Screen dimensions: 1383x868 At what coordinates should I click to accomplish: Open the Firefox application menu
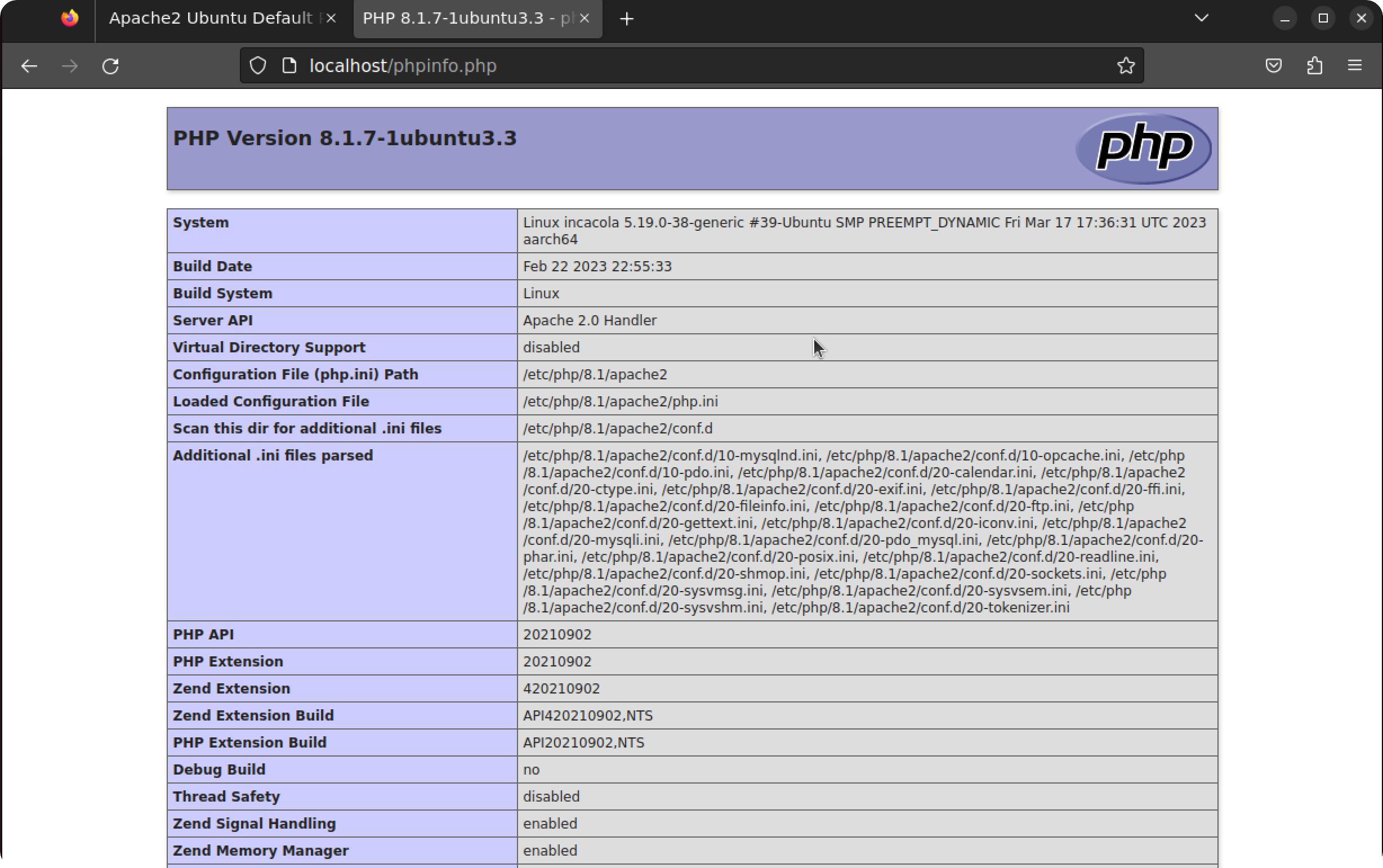coord(1355,65)
